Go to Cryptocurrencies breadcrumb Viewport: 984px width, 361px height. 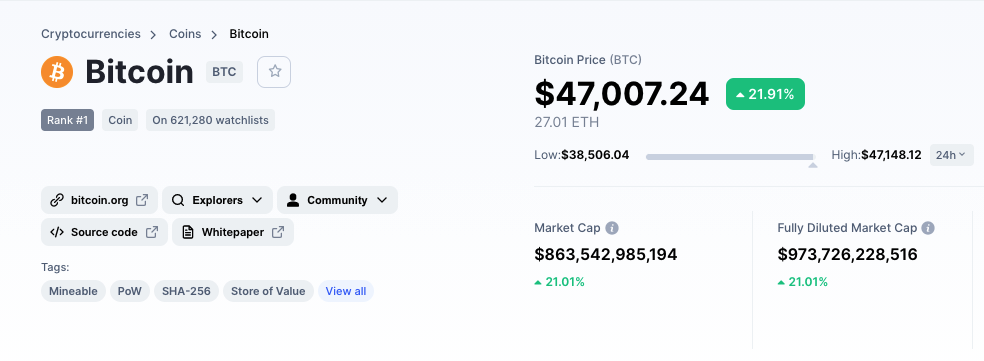pos(91,34)
